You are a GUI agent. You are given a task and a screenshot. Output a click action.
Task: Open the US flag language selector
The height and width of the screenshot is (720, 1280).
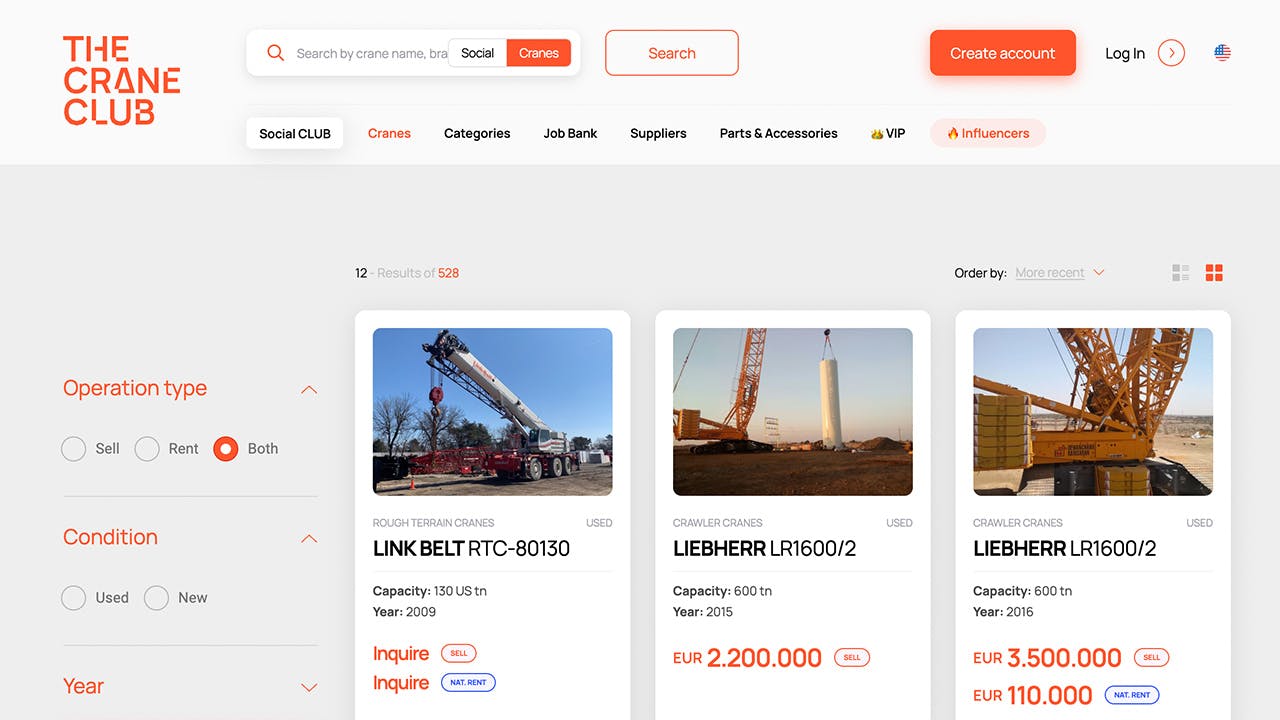[x=1222, y=53]
